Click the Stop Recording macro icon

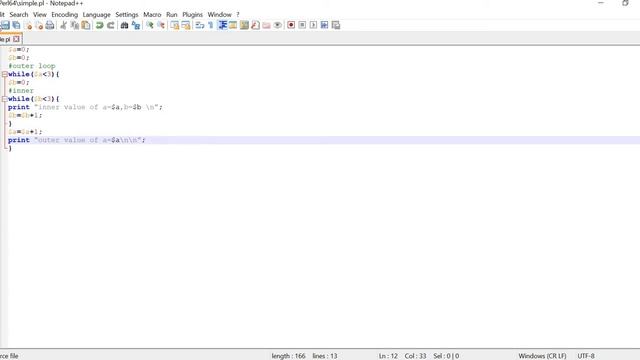click(302, 25)
